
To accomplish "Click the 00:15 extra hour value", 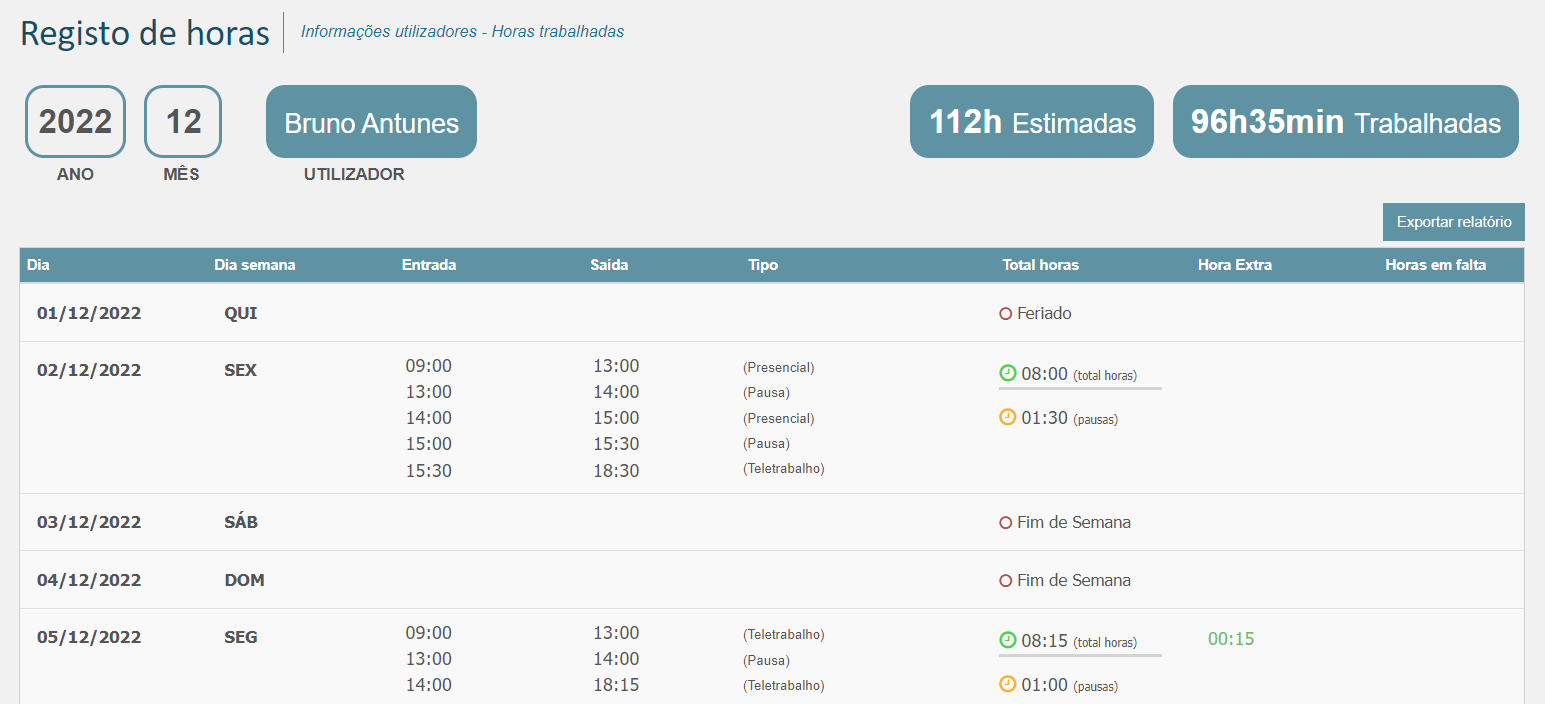I will click(1230, 639).
